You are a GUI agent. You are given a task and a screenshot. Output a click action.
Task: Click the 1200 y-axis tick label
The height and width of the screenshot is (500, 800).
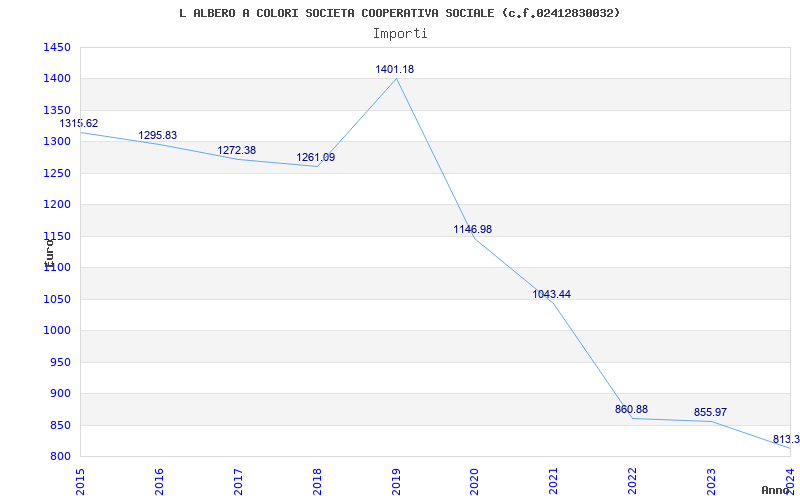57,205
